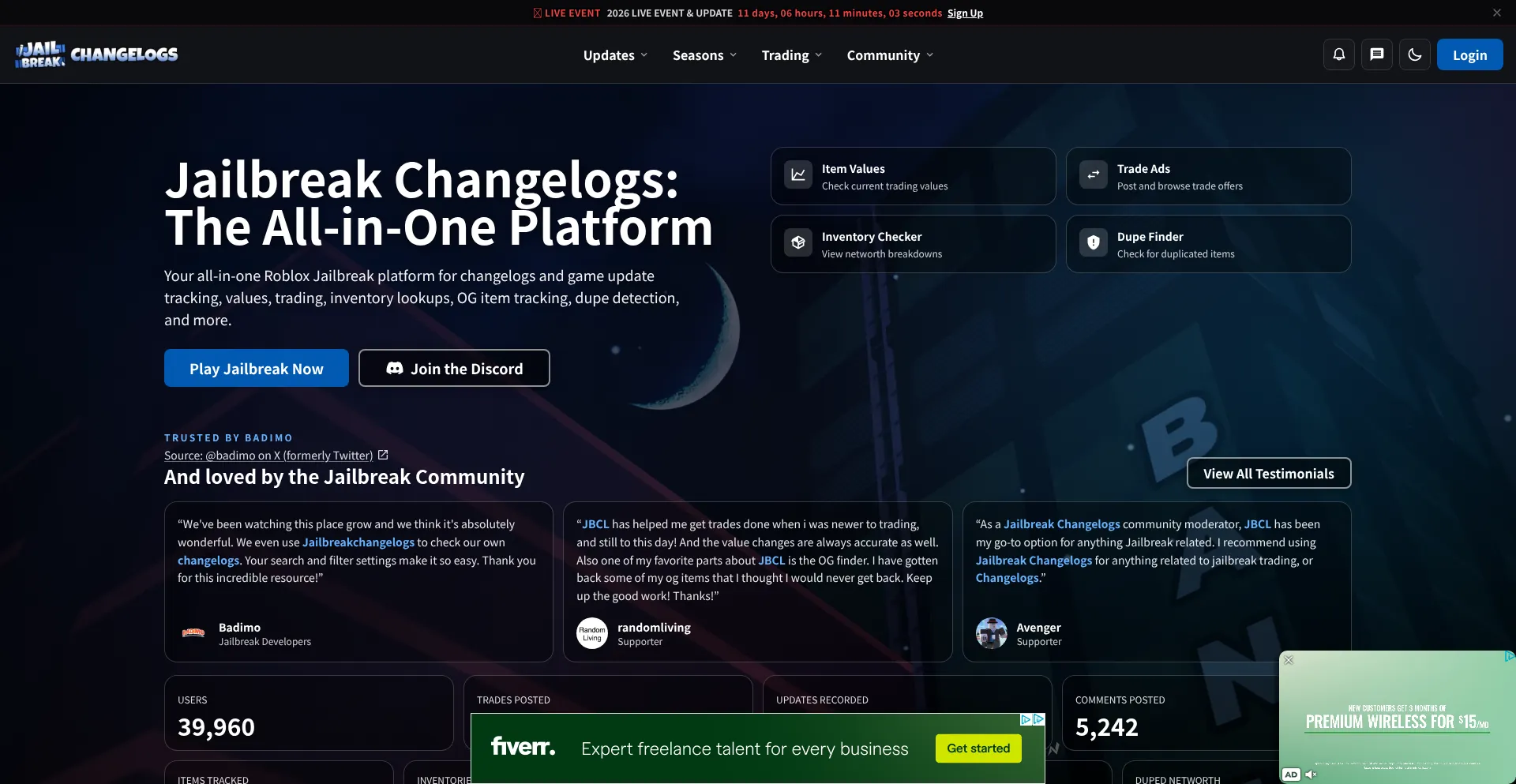The width and height of the screenshot is (1516, 784).
Task: Click Join the Discord button
Action: pos(454,368)
